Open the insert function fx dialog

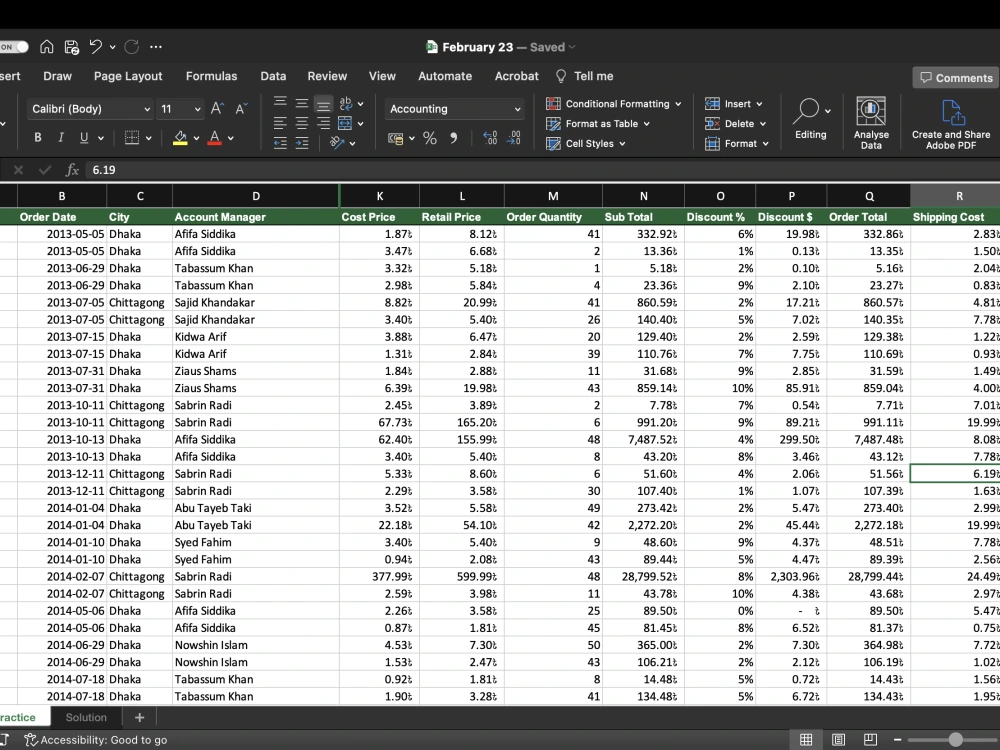(x=72, y=170)
